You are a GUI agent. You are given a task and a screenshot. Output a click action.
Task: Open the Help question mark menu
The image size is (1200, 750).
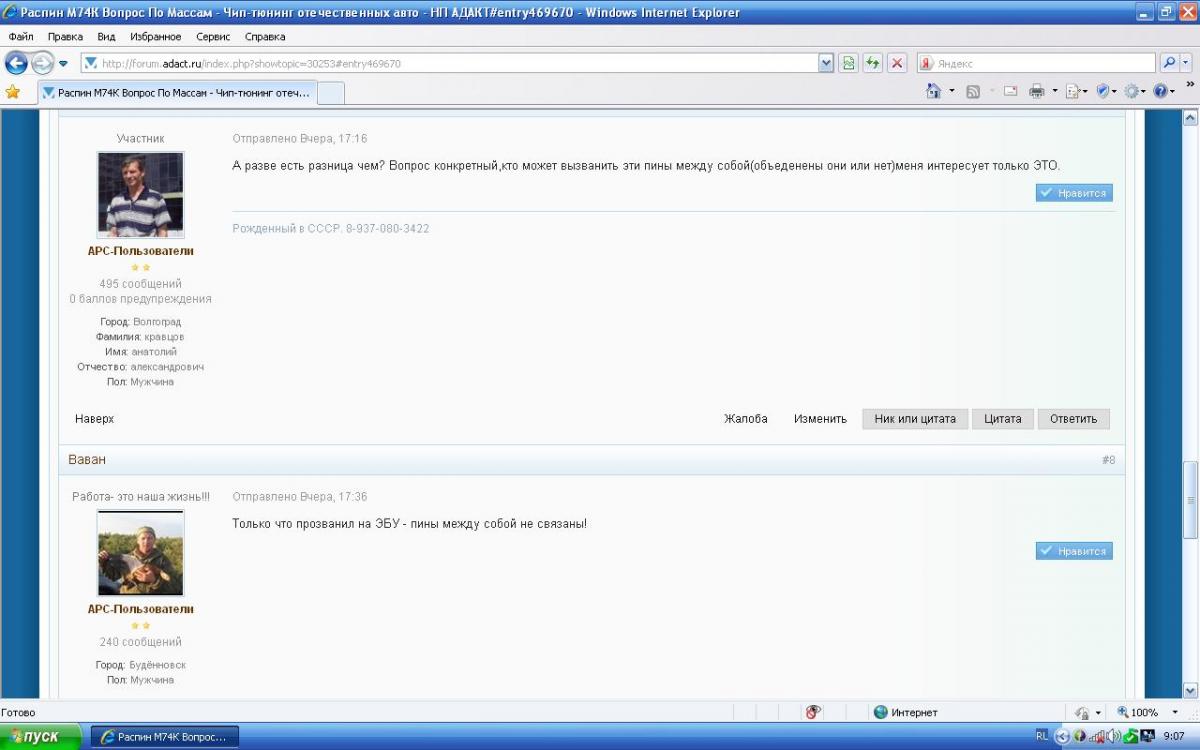[x=1164, y=91]
